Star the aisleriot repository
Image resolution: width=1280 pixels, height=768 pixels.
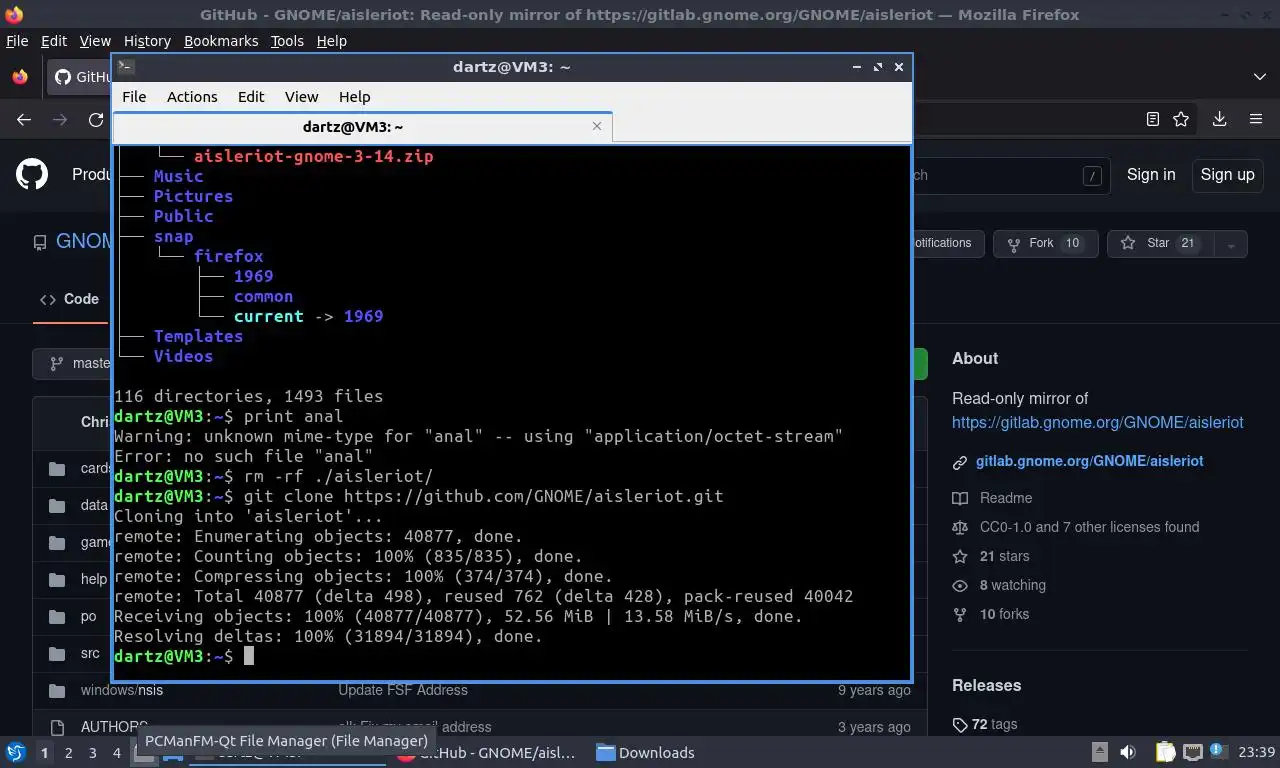coord(1161,243)
